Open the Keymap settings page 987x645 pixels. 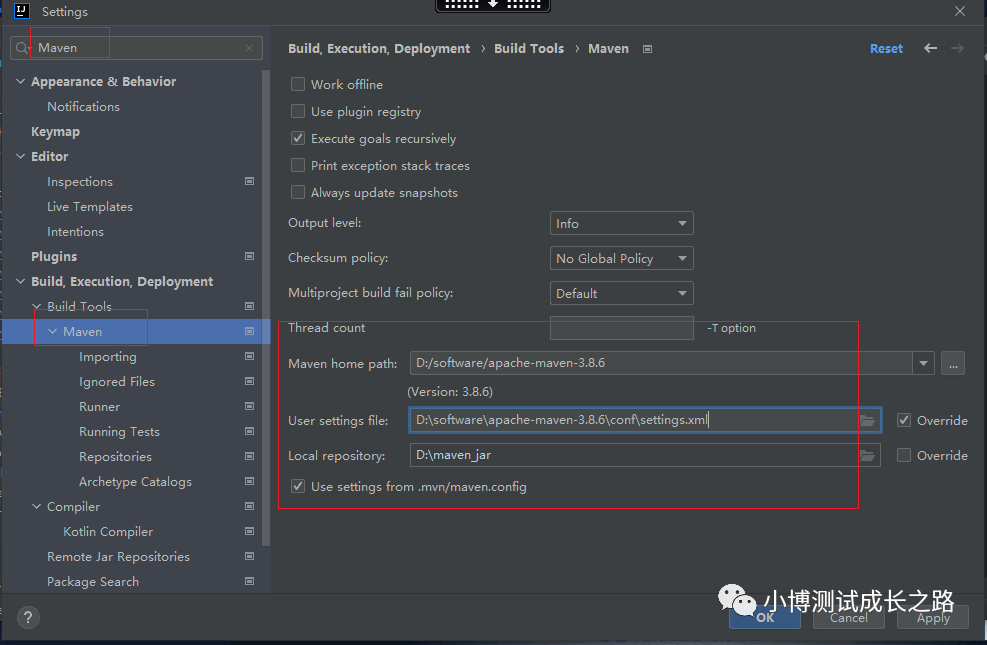point(55,132)
